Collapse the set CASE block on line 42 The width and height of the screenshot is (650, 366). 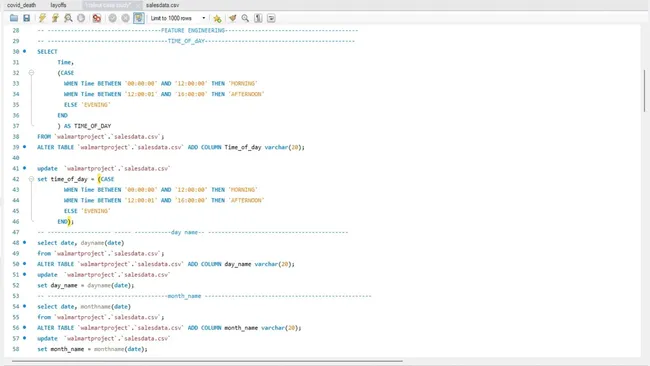click(31, 179)
